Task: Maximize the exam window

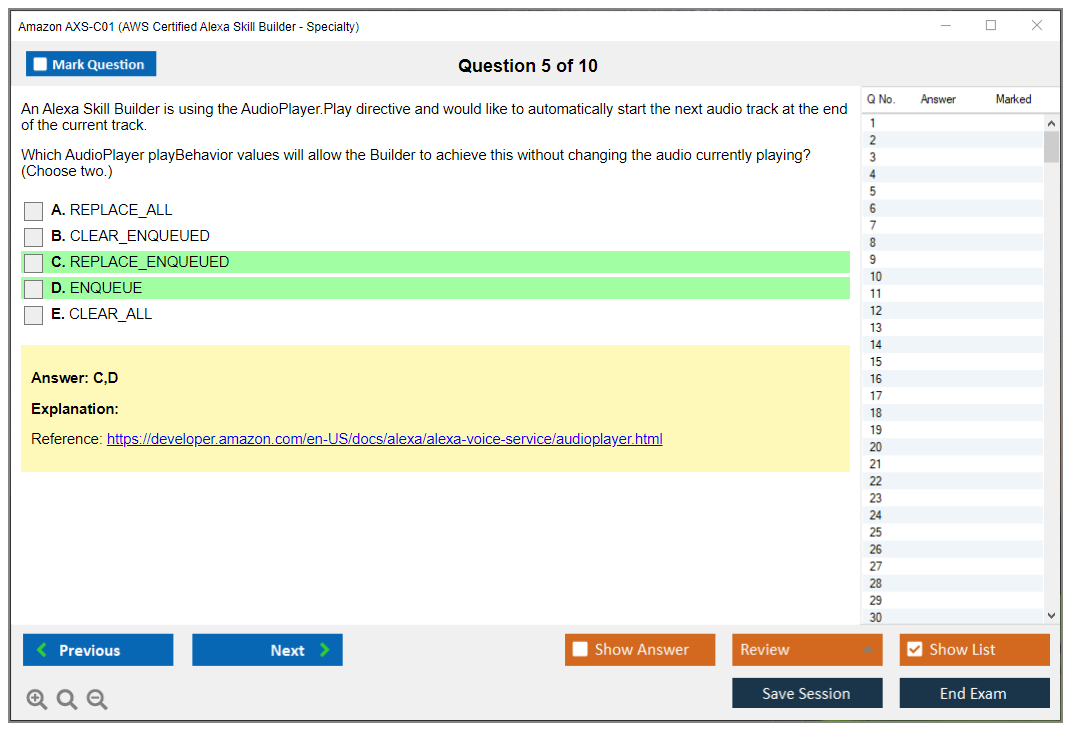Action: [991, 26]
